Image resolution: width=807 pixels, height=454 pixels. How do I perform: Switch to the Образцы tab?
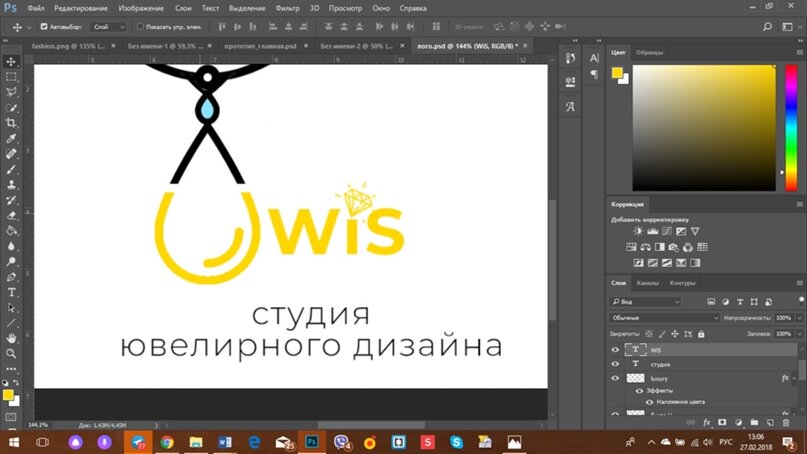click(x=650, y=53)
